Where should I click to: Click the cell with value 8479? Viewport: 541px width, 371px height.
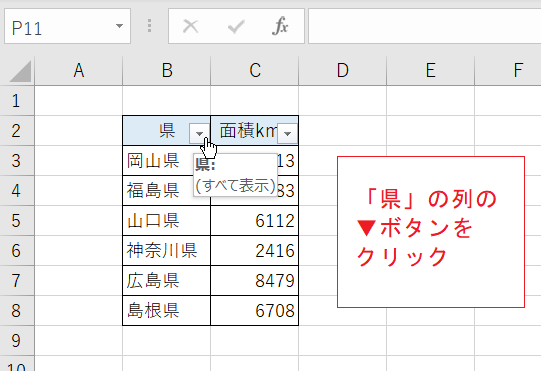(x=255, y=281)
